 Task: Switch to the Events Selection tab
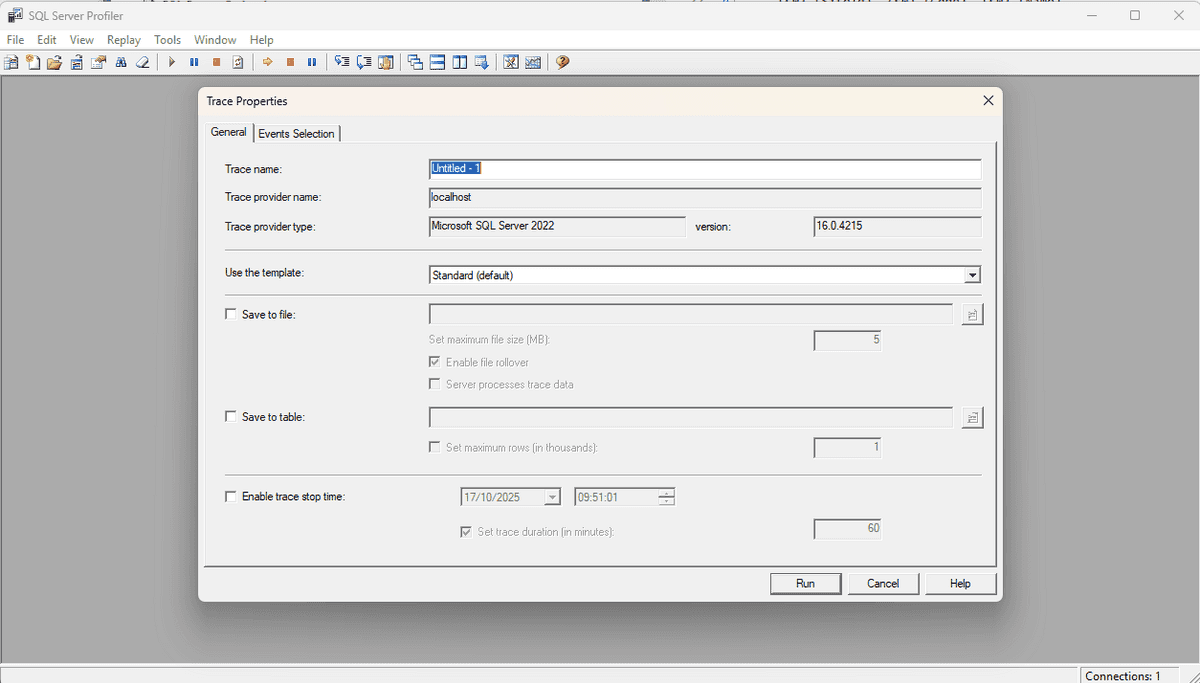click(x=296, y=133)
